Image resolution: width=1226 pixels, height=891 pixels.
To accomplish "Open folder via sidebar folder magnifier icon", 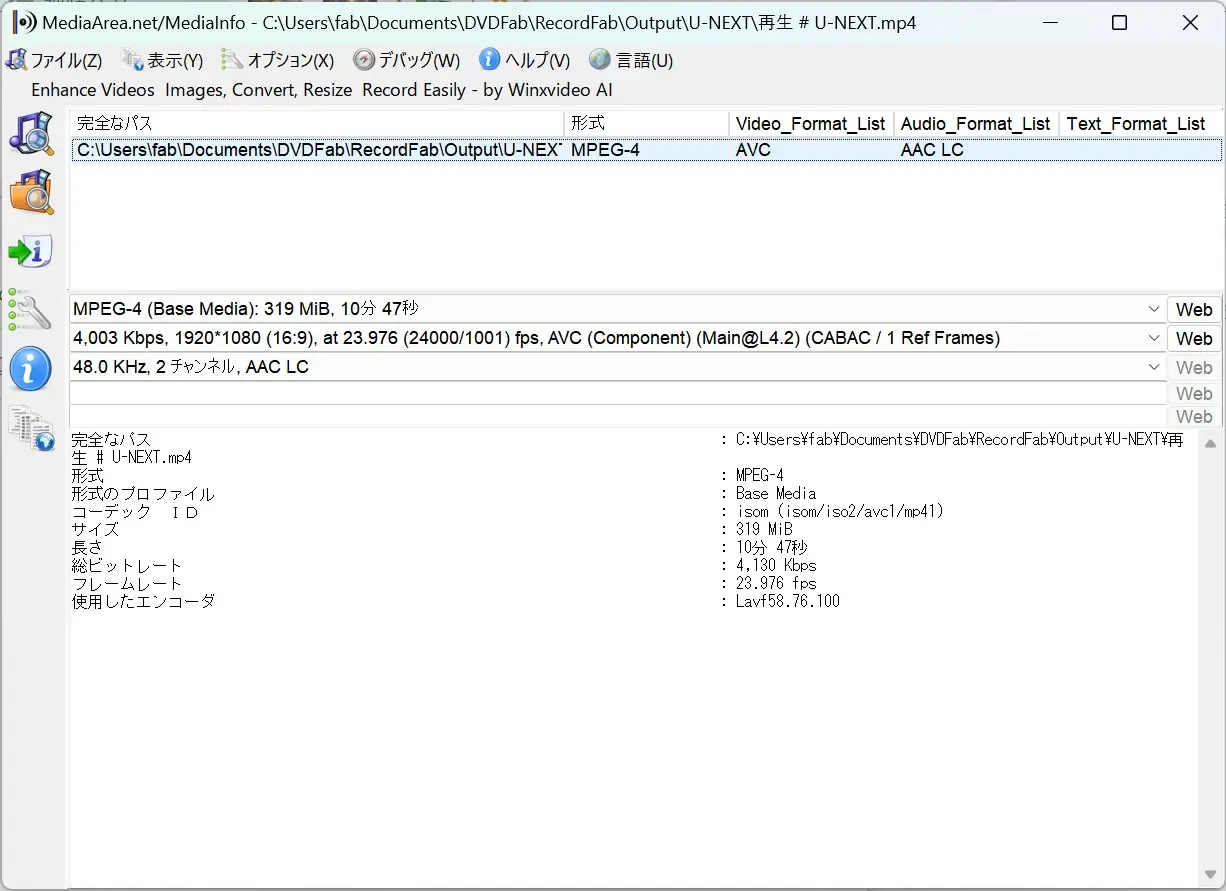I will 31,192.
